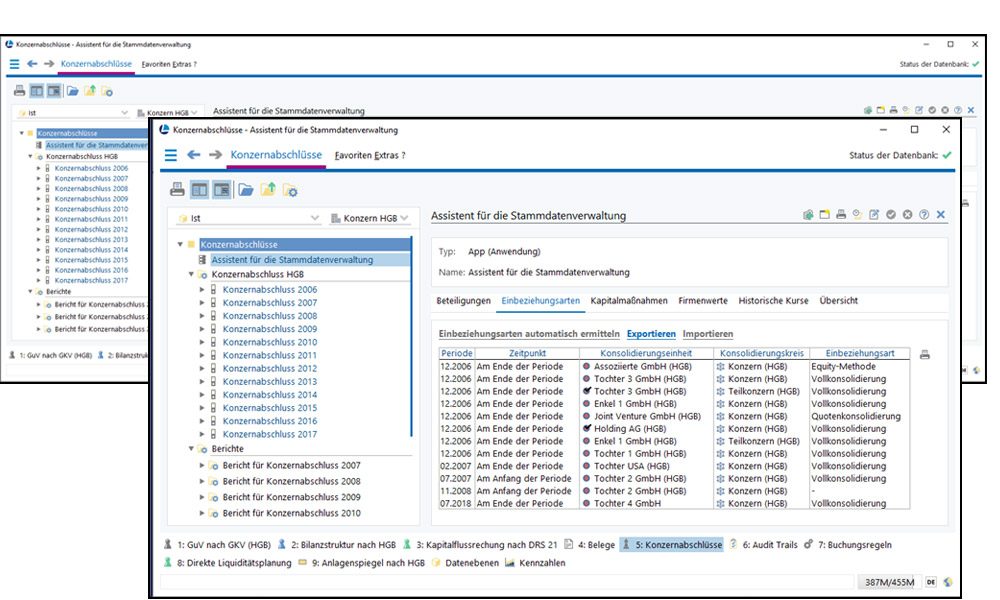Expand Konzernabschluss 2017, front tree
This screenshot has height=600, width=1000.
pos(202,434)
